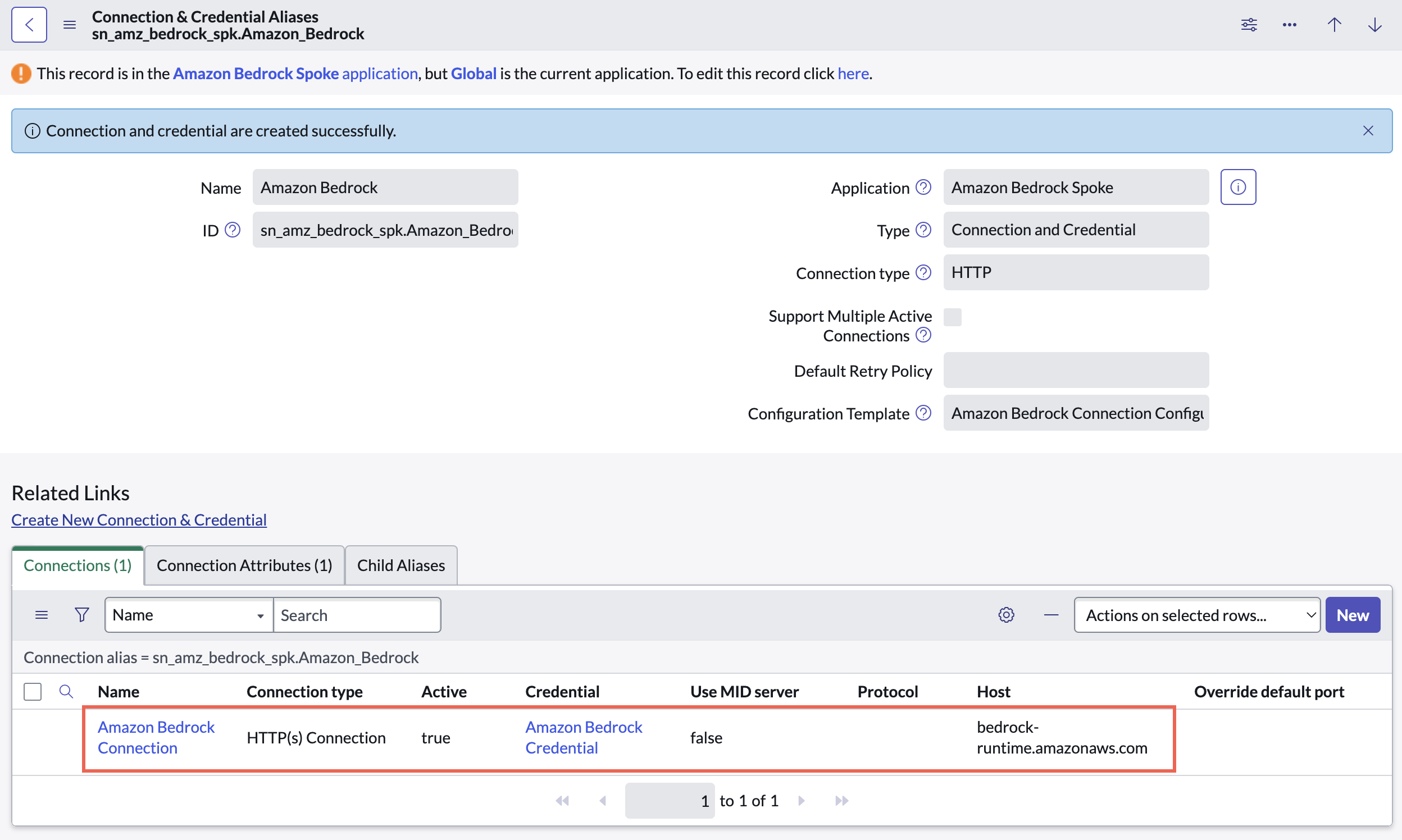Go to last page of list

pyautogui.click(x=841, y=800)
